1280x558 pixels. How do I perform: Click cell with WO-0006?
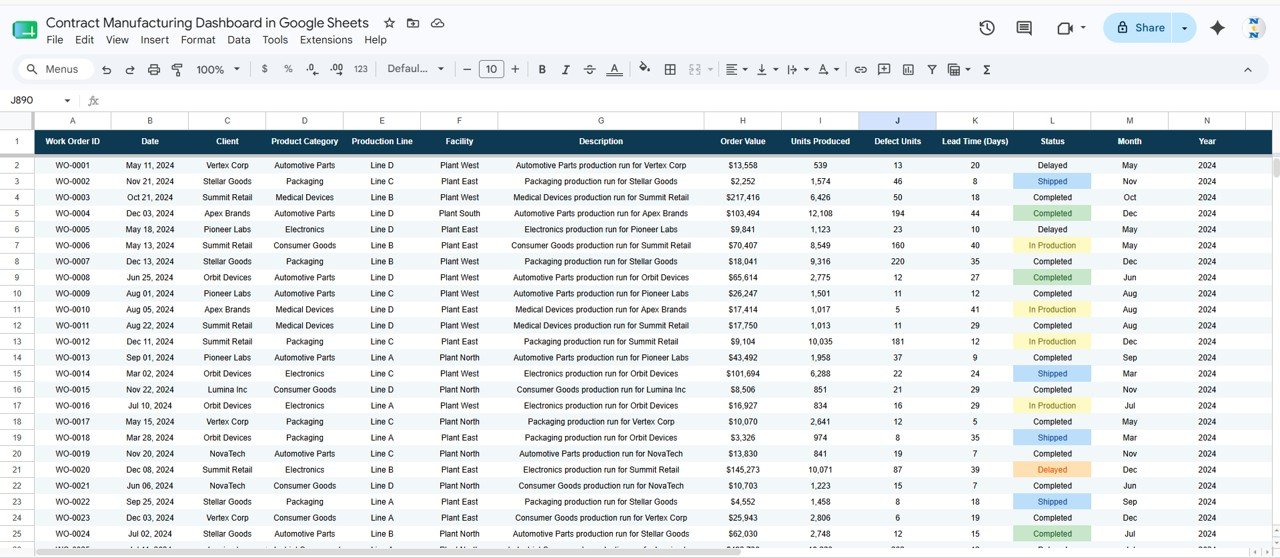point(72,246)
